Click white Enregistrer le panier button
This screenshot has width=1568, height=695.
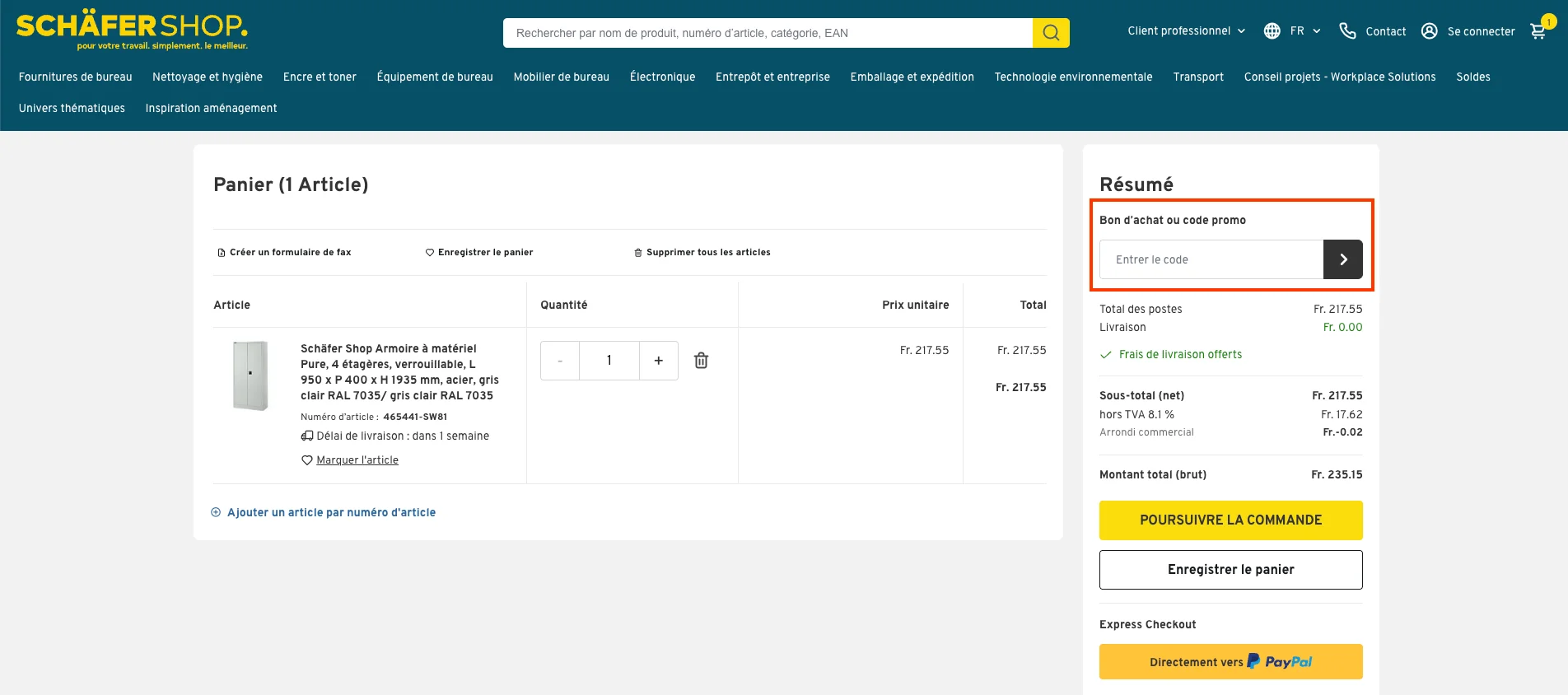pyautogui.click(x=1231, y=570)
